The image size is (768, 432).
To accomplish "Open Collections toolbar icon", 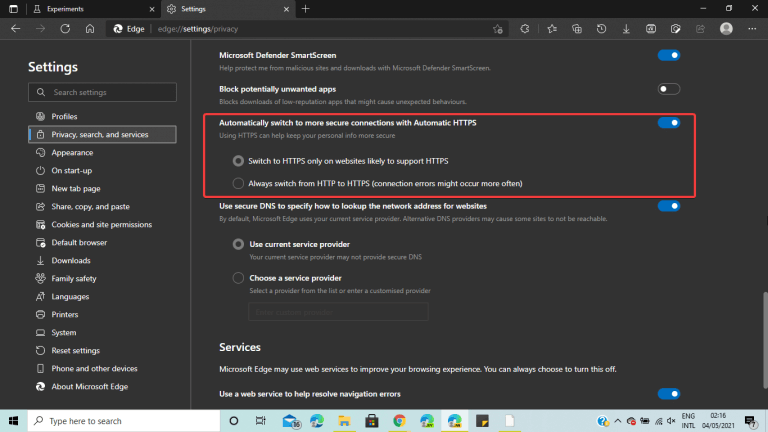I will [x=576, y=29].
